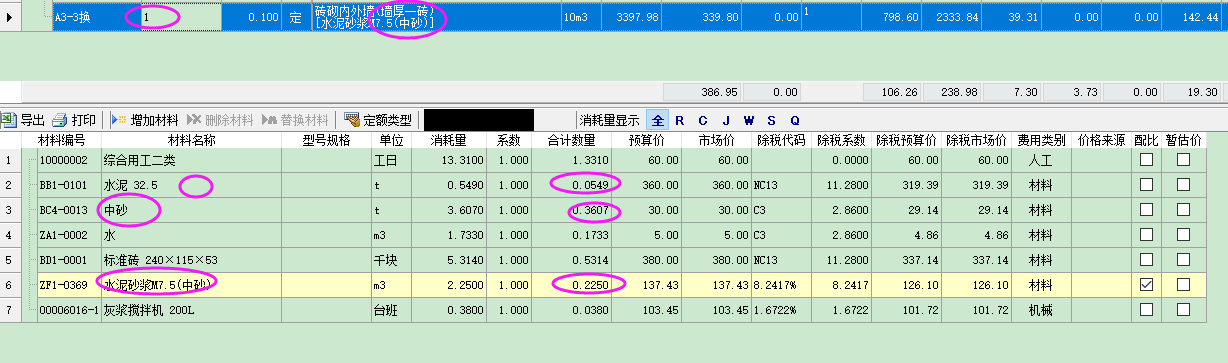
Task: Click the 材料名称 column header
Action: point(191,140)
